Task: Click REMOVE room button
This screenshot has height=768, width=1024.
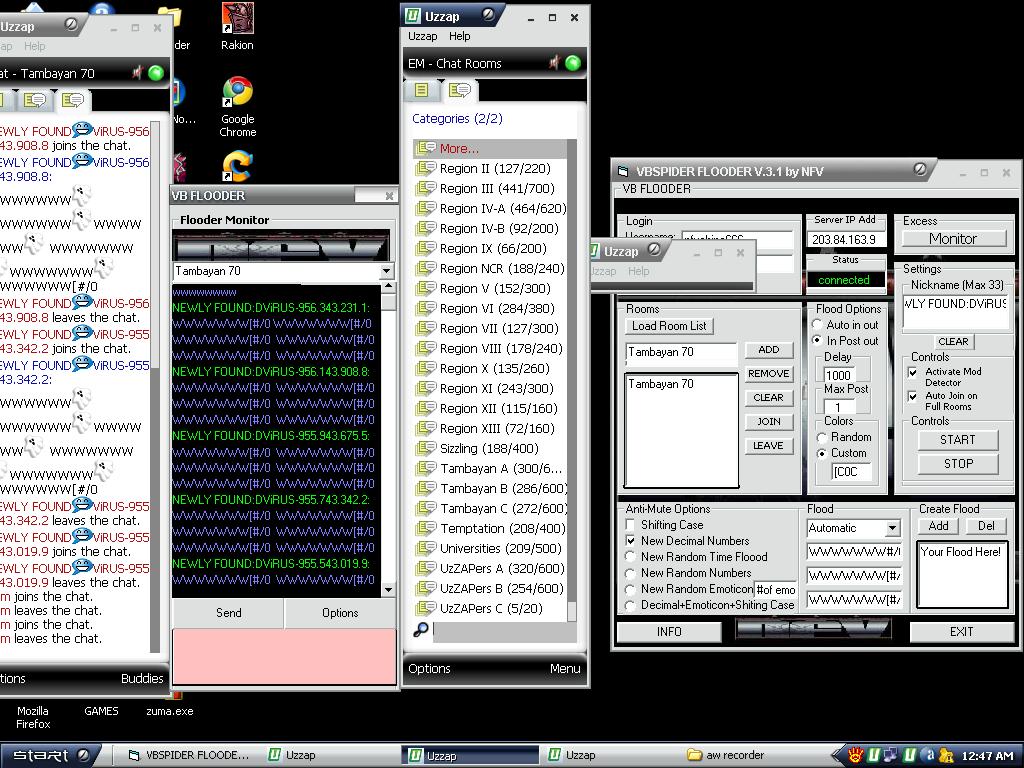Action: [769, 374]
